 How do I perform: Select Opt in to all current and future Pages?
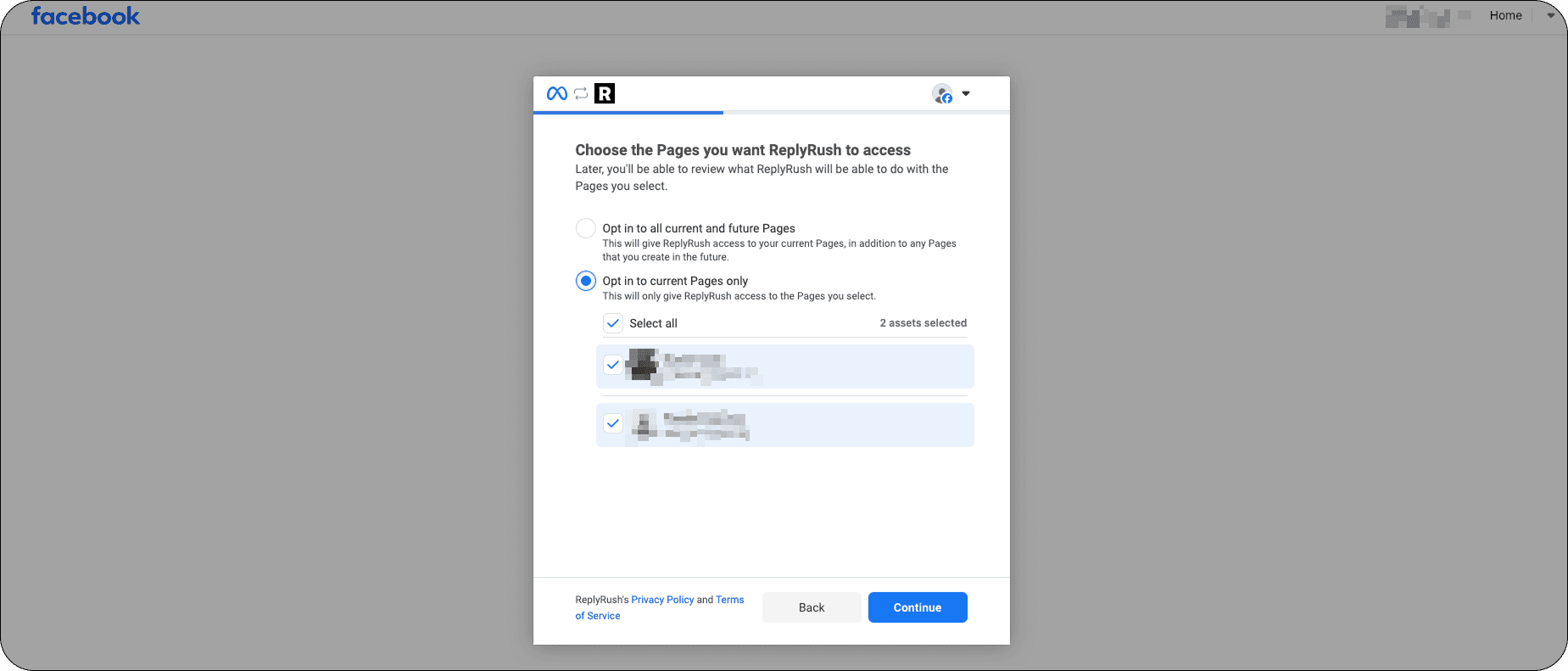click(x=586, y=228)
